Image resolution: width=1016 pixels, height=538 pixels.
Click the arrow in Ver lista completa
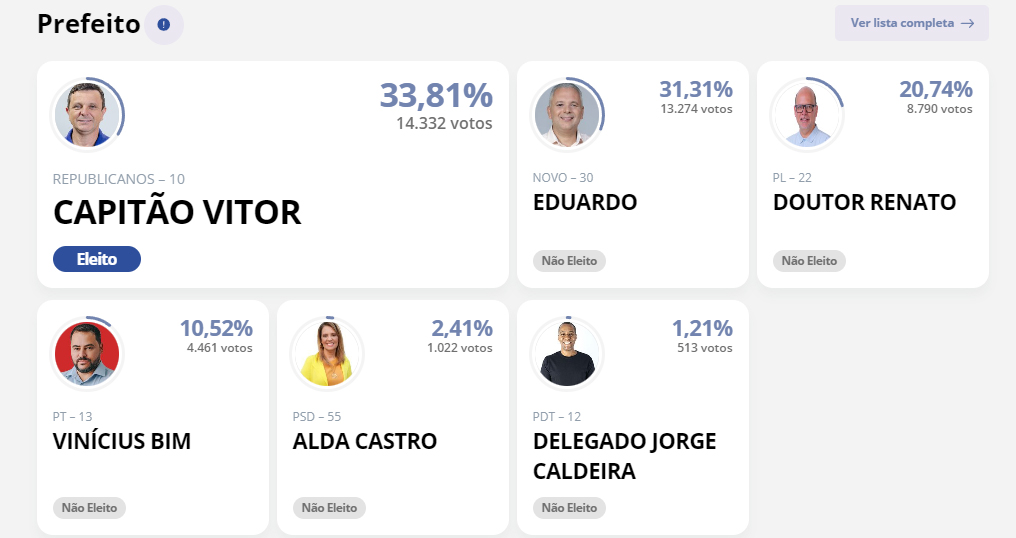click(x=967, y=23)
